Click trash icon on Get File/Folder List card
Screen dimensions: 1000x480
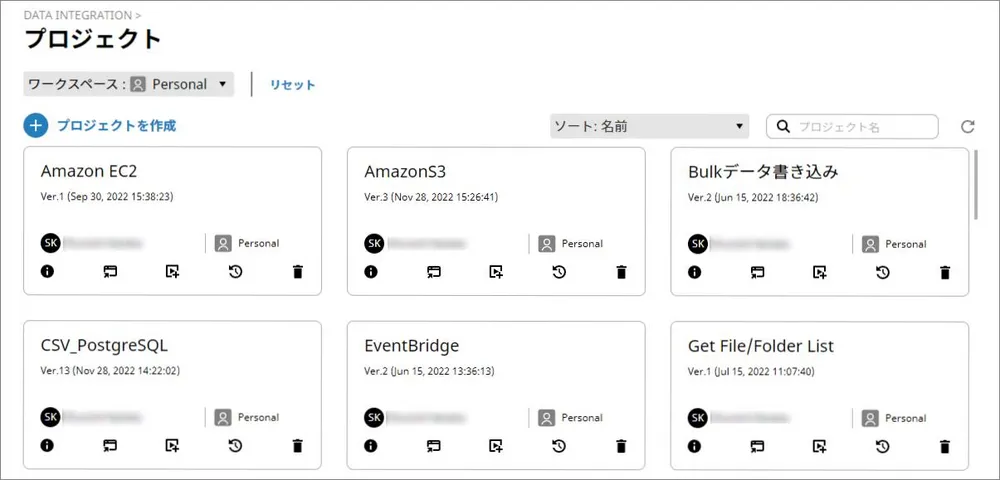tap(945, 446)
